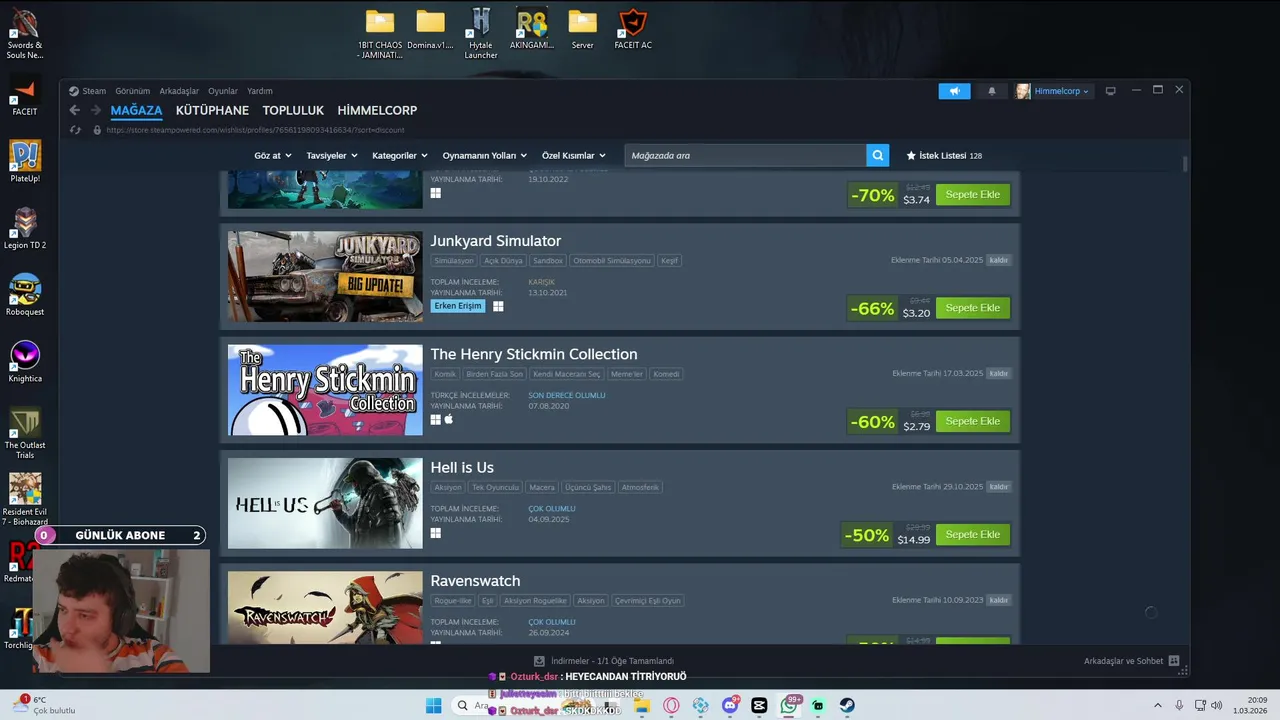Expand the Özel Kısımlar dropdown
Viewport: 1280px width, 720px height.
pyautogui.click(x=573, y=156)
